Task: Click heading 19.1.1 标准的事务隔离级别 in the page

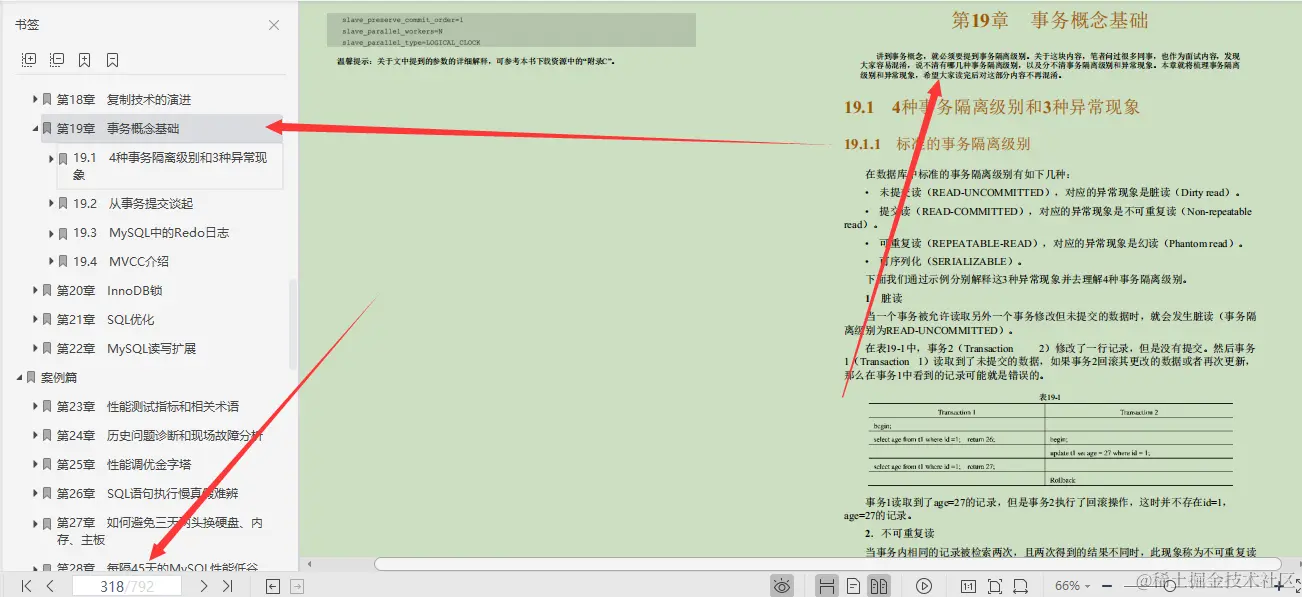Action: [x=937, y=144]
